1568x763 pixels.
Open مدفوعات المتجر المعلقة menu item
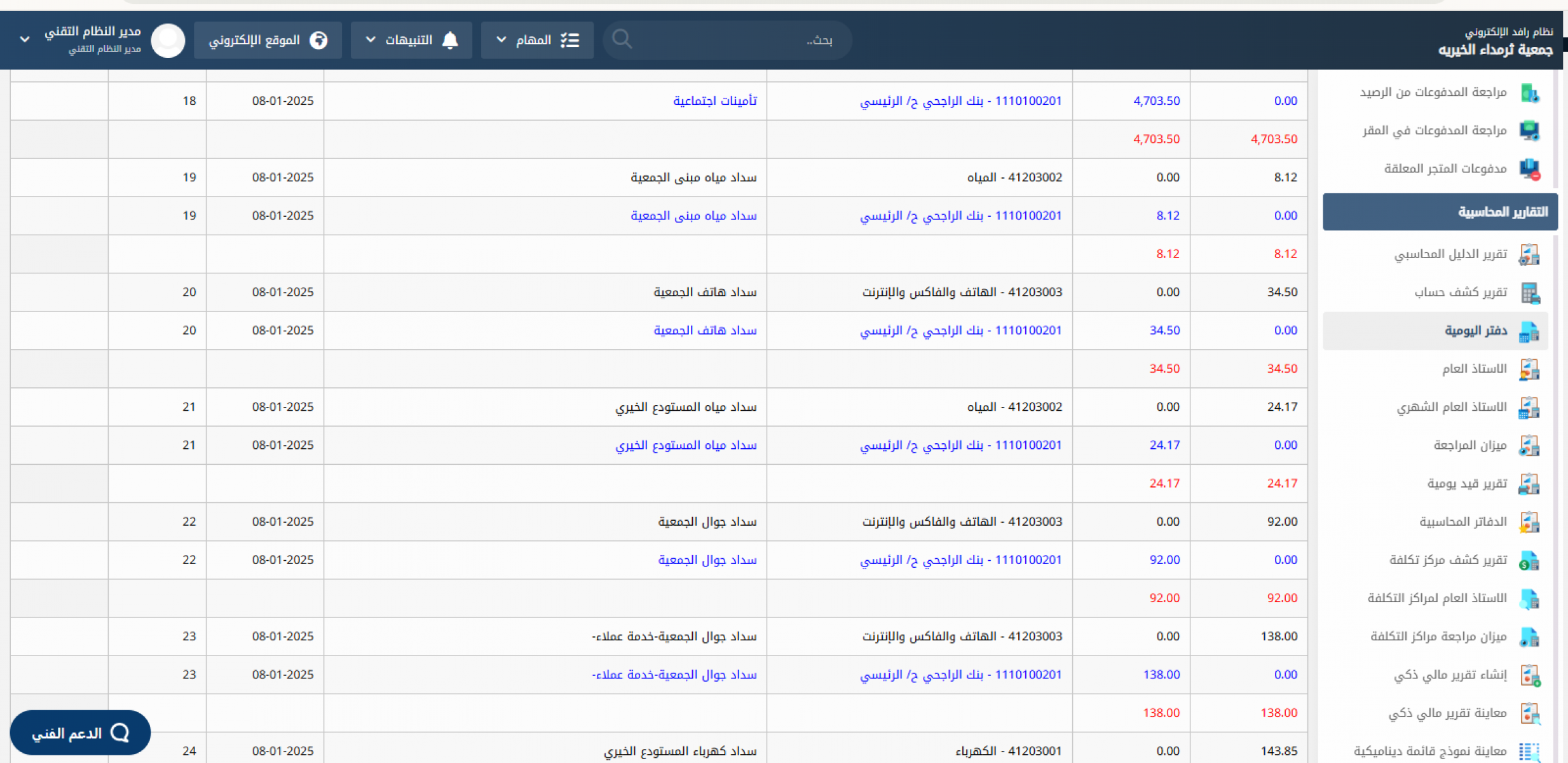[1445, 168]
